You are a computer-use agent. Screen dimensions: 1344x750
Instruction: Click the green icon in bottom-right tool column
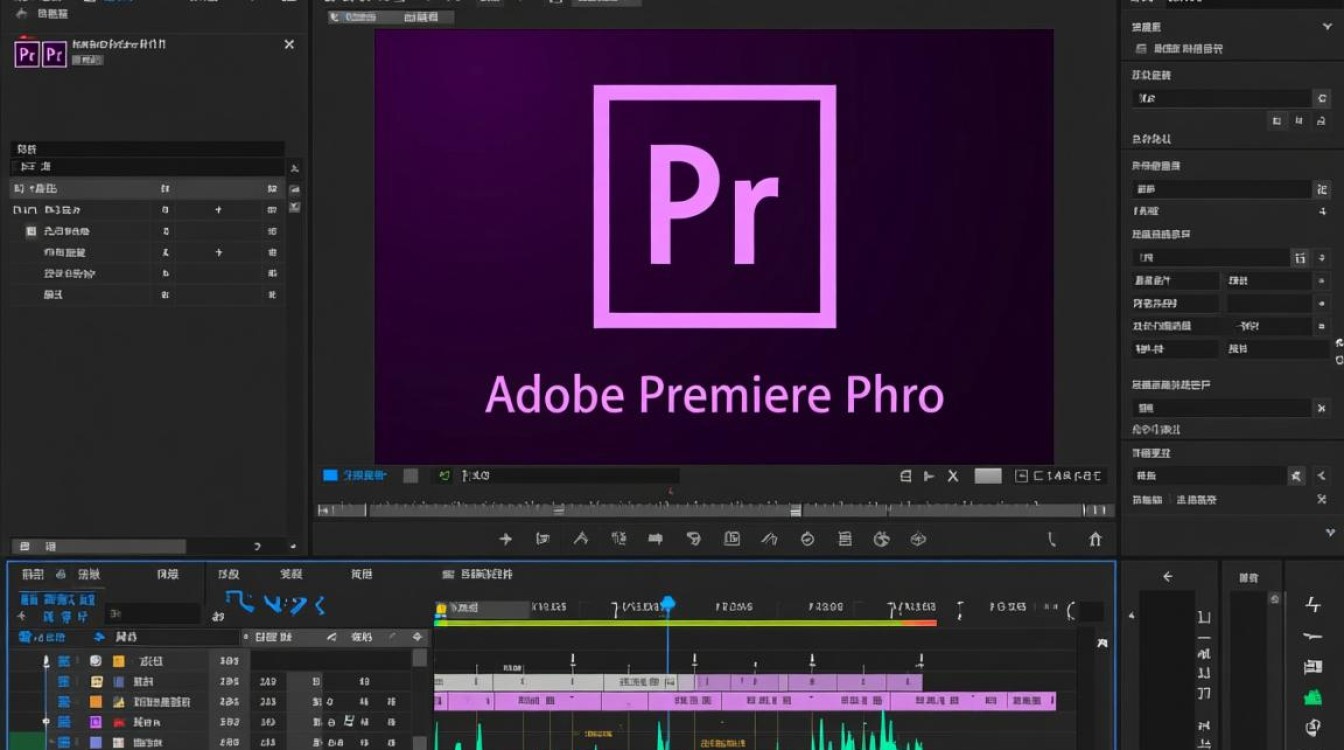coord(1313,697)
